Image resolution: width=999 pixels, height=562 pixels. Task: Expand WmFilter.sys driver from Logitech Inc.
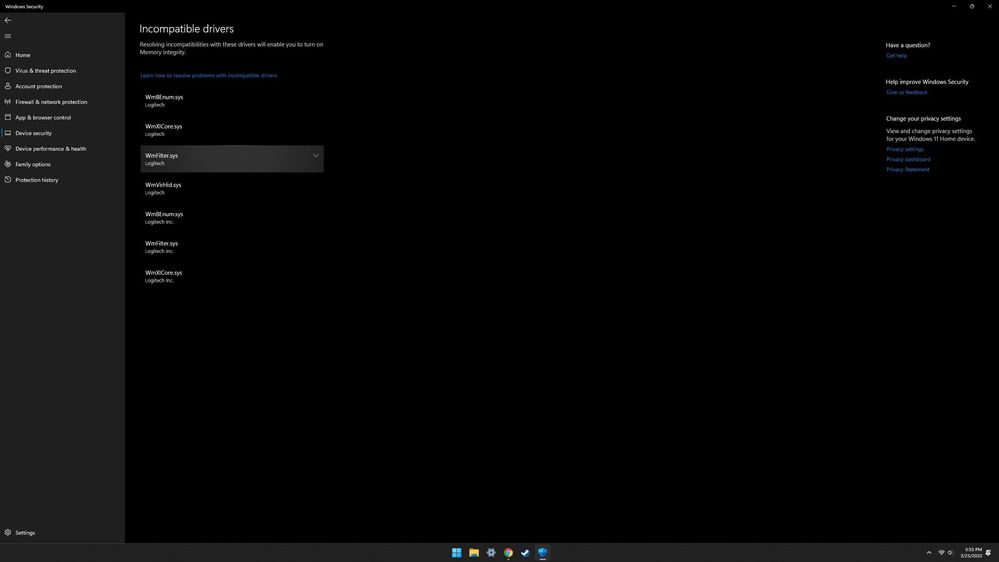point(232,247)
